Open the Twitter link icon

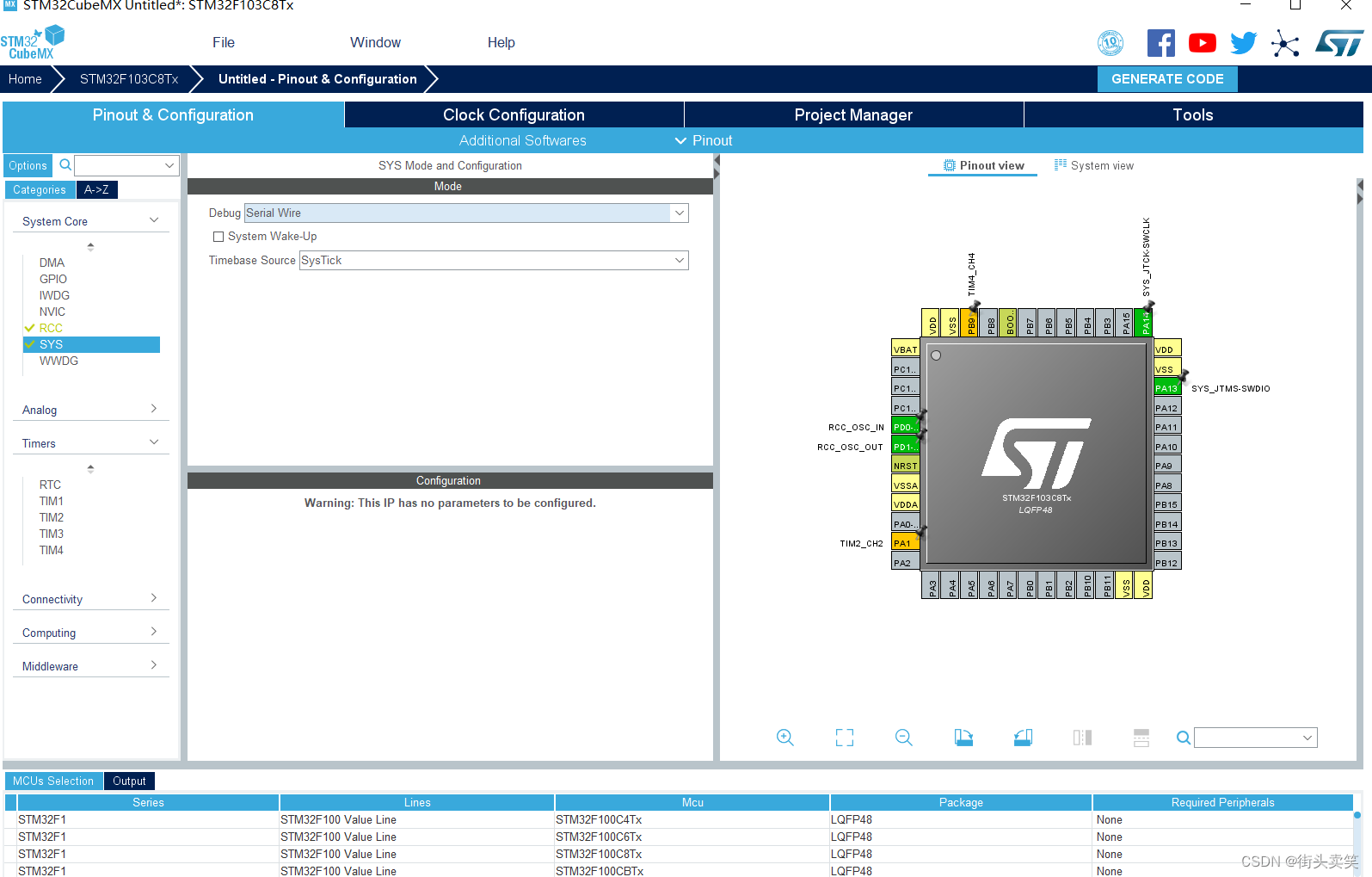[1243, 43]
